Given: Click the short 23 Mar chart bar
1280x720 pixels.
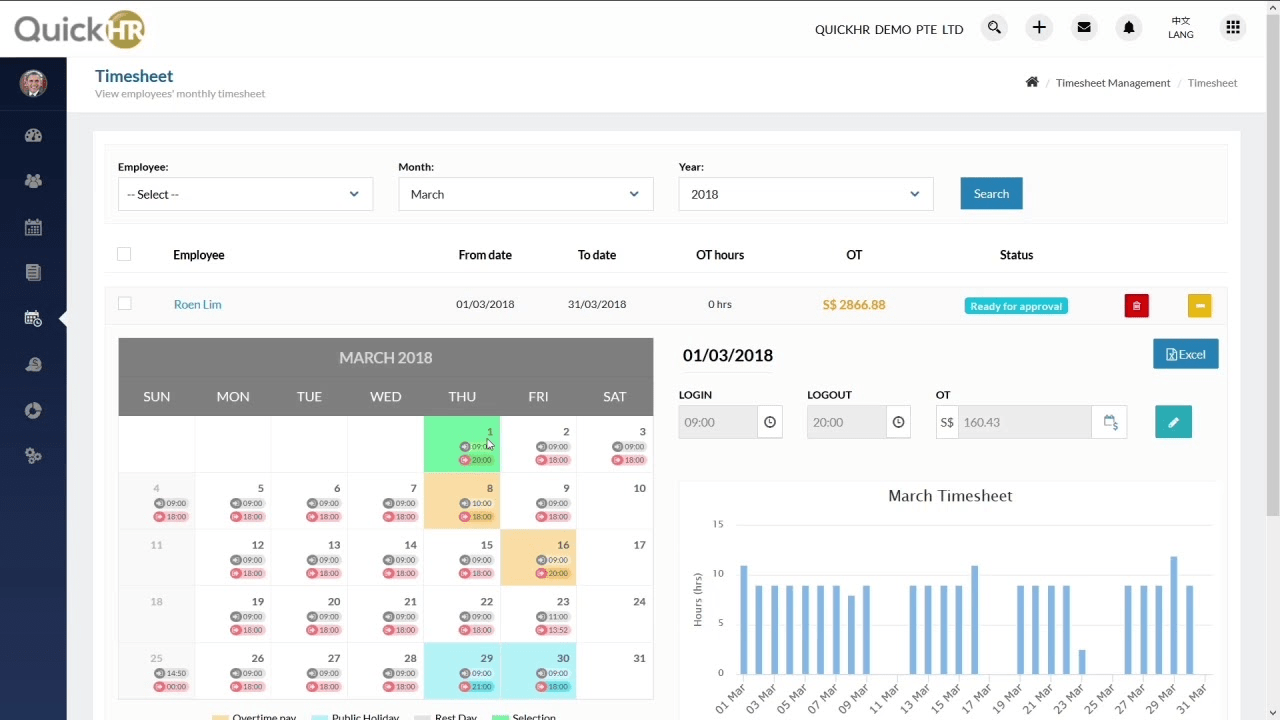Looking at the screenshot, I should point(1082,662).
